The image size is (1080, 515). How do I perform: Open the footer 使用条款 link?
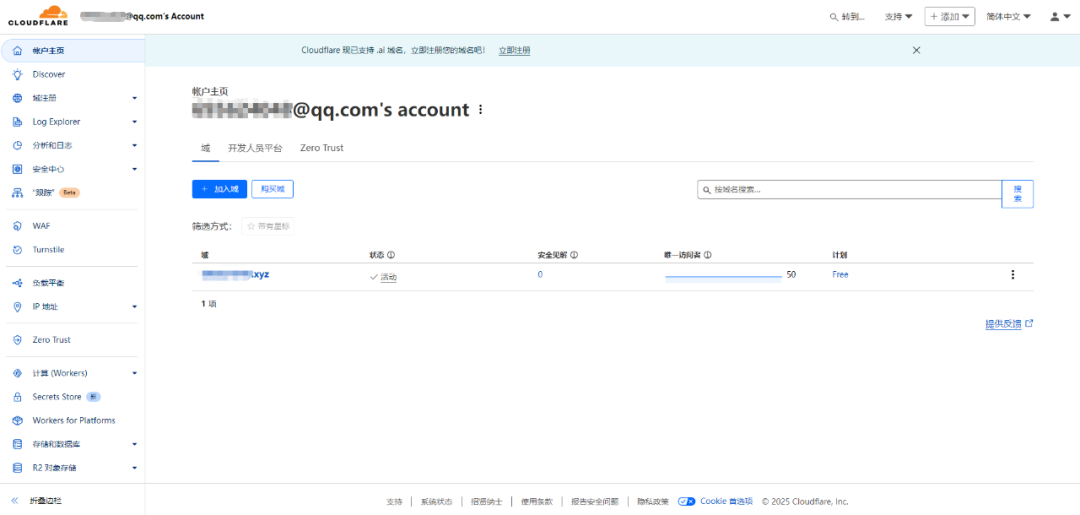coord(537,502)
